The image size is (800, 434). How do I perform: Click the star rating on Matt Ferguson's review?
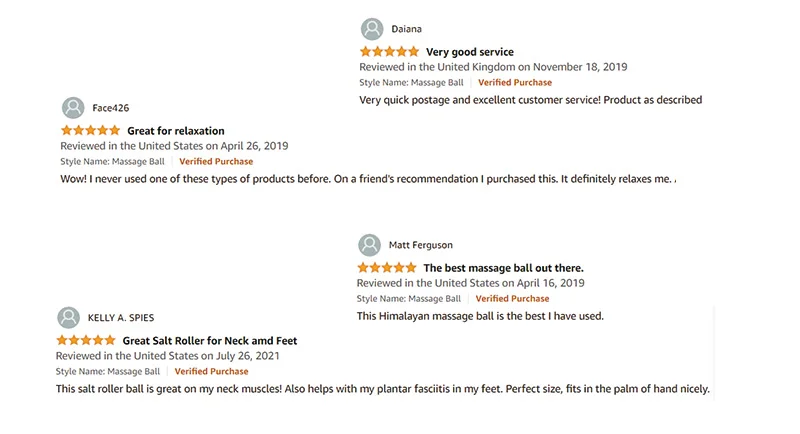point(386,268)
